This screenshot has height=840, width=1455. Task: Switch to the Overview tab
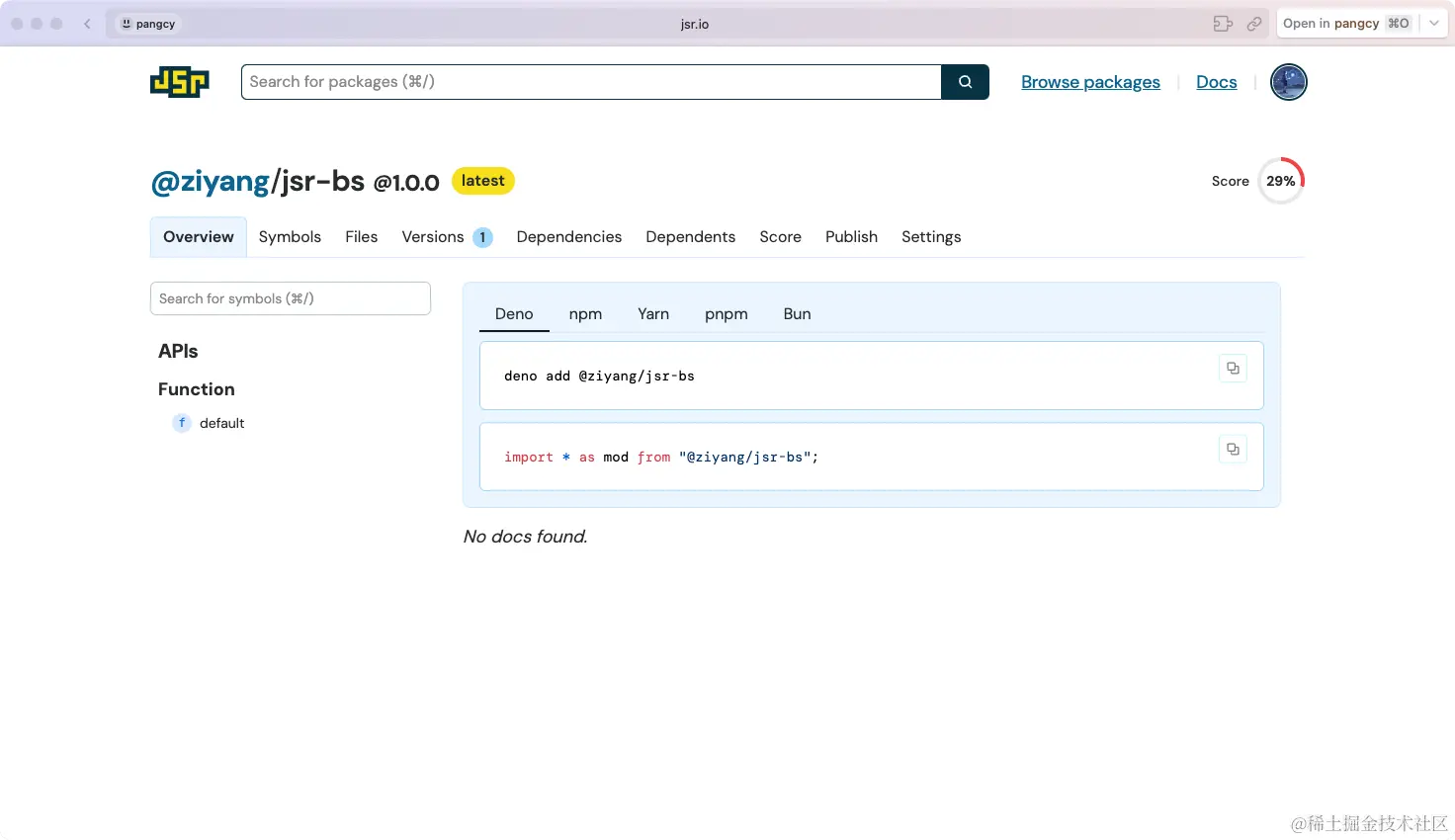pyautogui.click(x=199, y=237)
